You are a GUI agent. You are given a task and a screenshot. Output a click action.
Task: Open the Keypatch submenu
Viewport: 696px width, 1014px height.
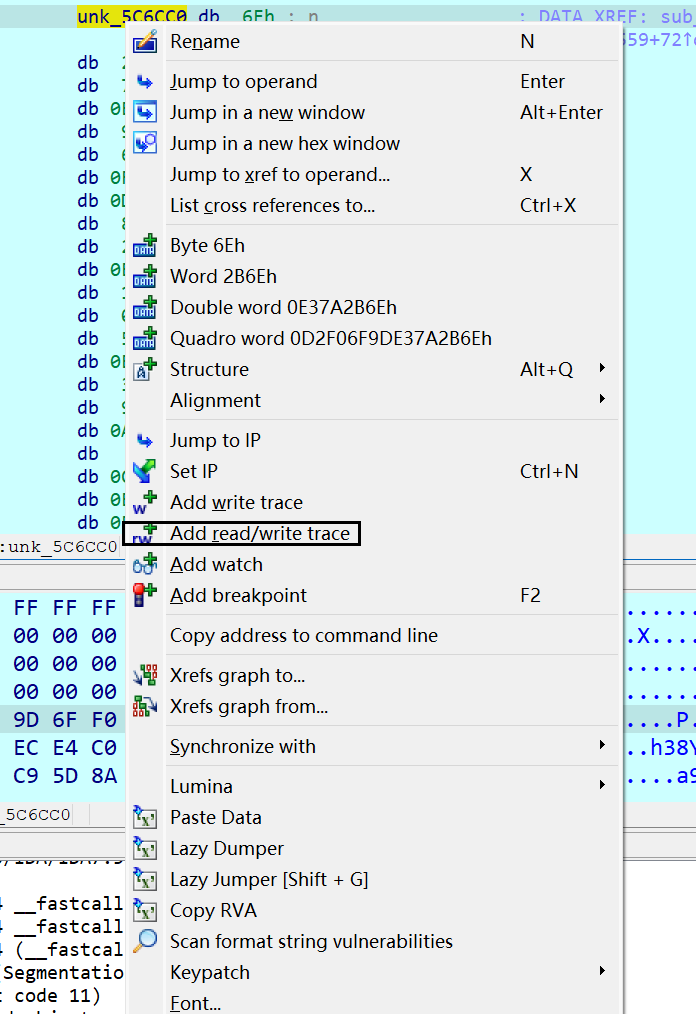[602, 972]
